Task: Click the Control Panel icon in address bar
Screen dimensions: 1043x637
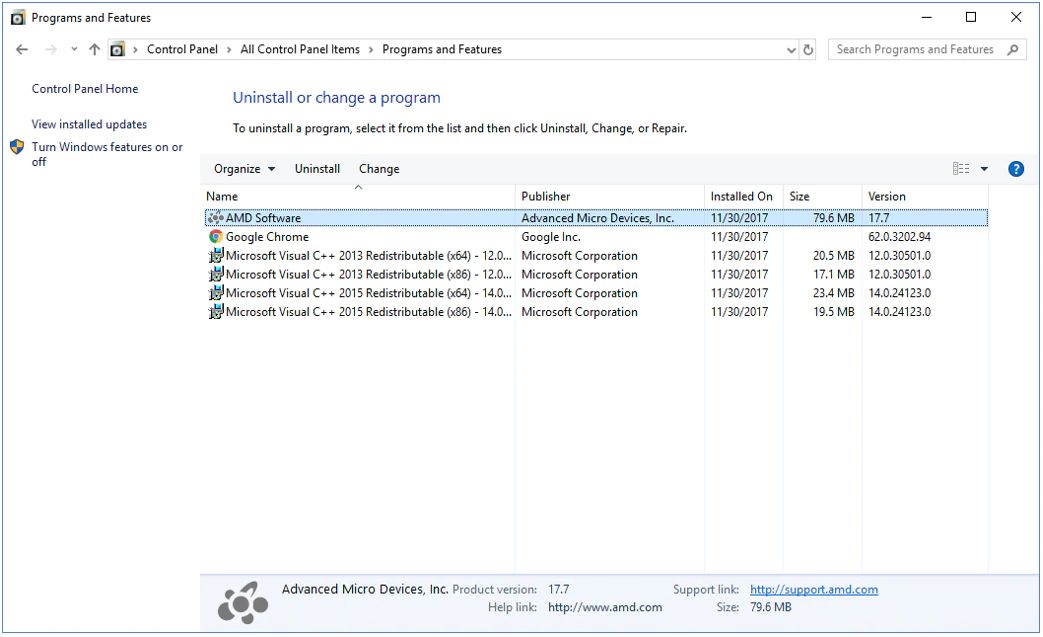Action: [x=117, y=49]
